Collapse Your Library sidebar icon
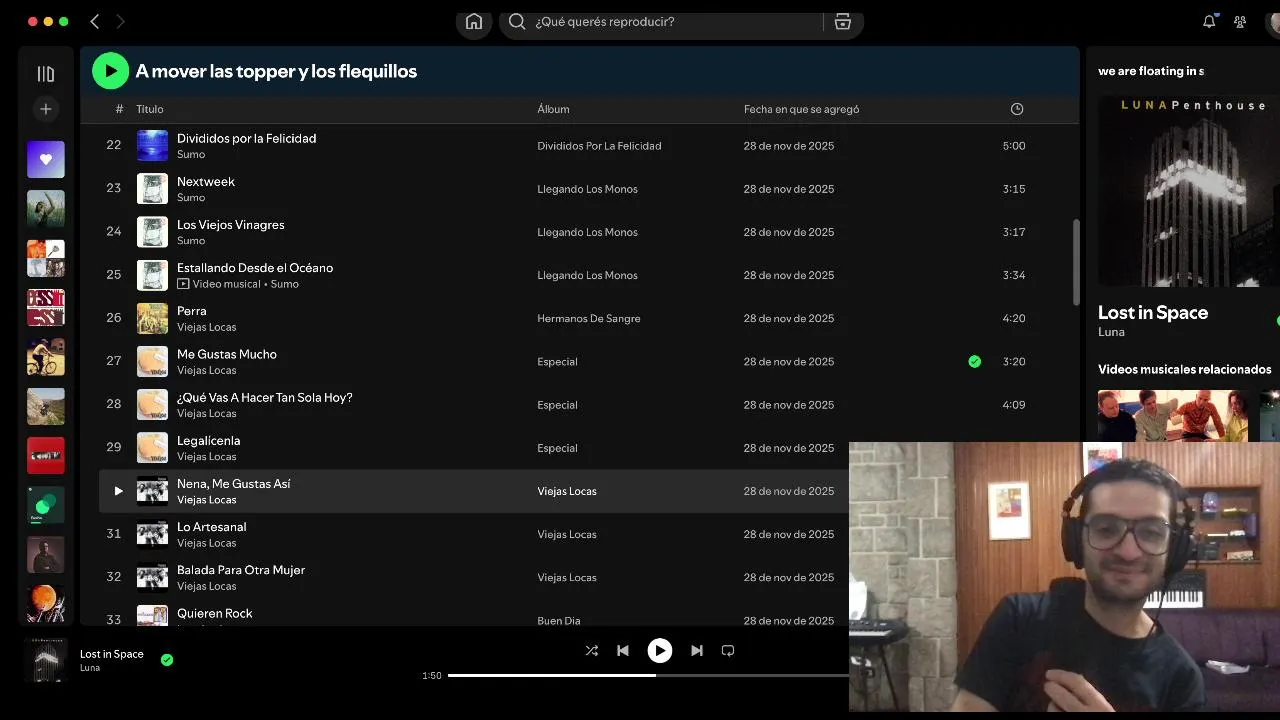 pos(46,74)
